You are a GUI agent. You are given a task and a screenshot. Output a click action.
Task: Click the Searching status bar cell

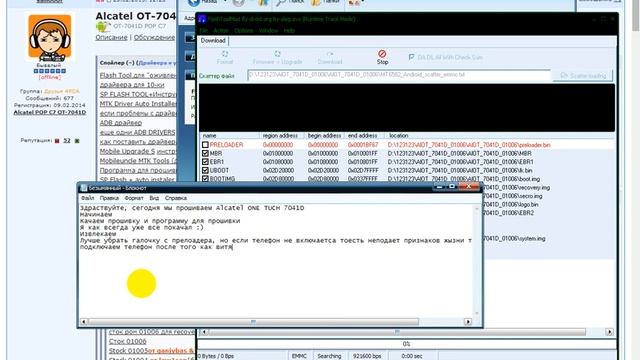[x=329, y=356]
